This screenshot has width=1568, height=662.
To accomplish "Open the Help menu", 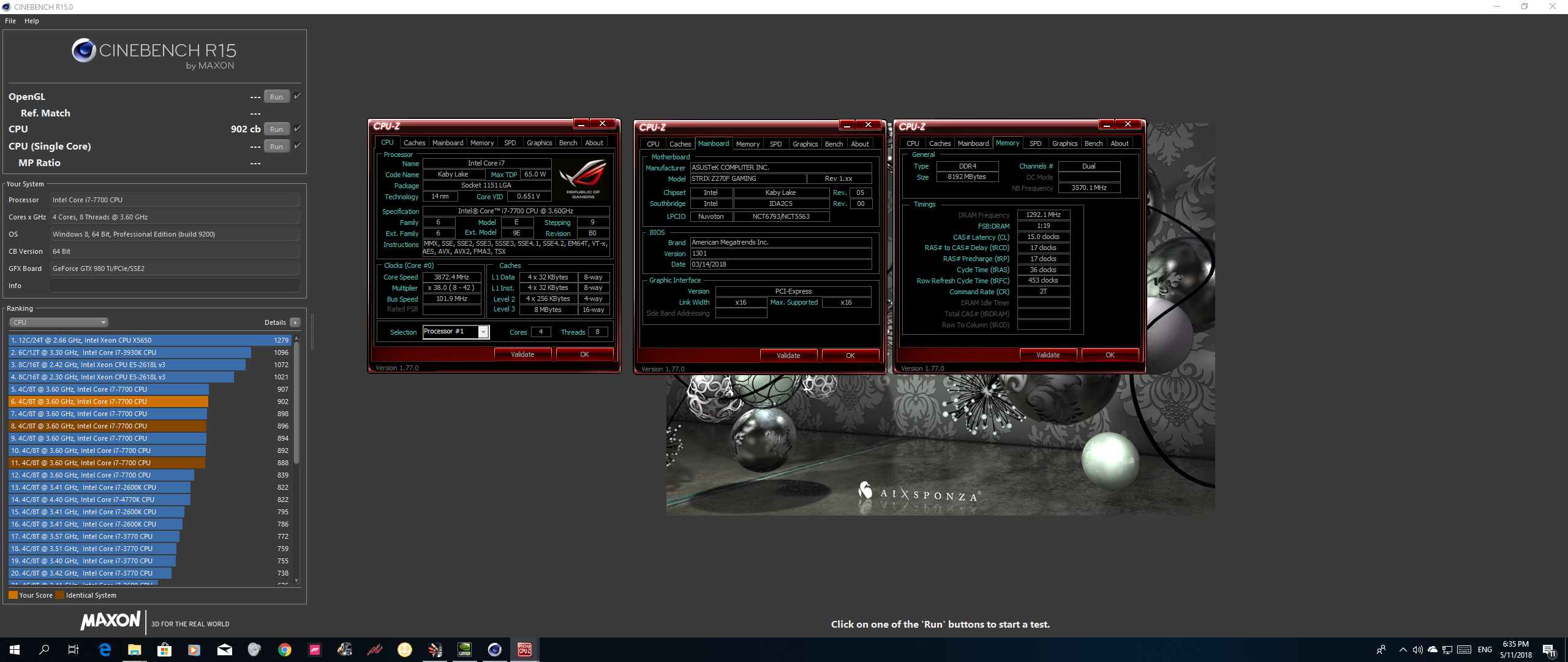I will [32, 21].
